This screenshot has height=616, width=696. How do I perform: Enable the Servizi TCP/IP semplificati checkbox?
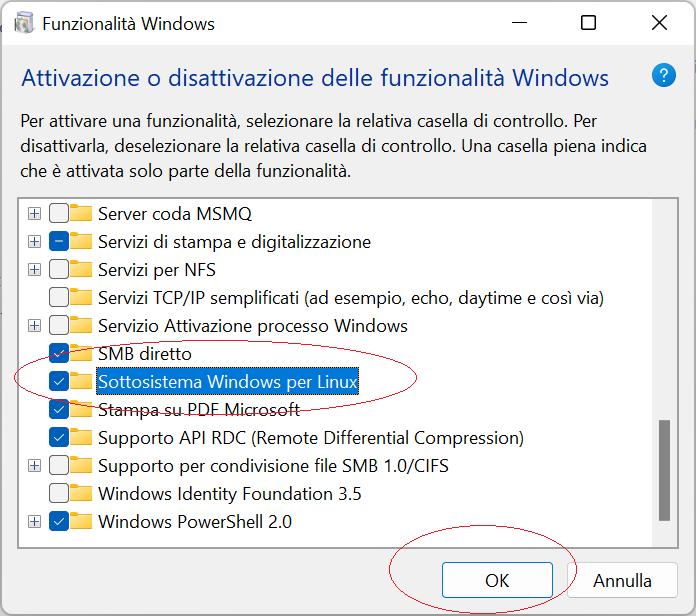(59, 297)
